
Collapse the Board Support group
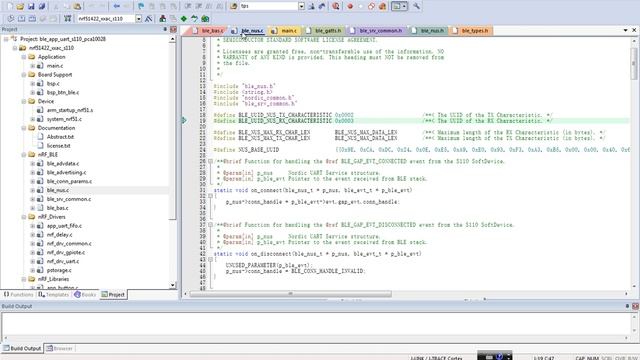24,75
